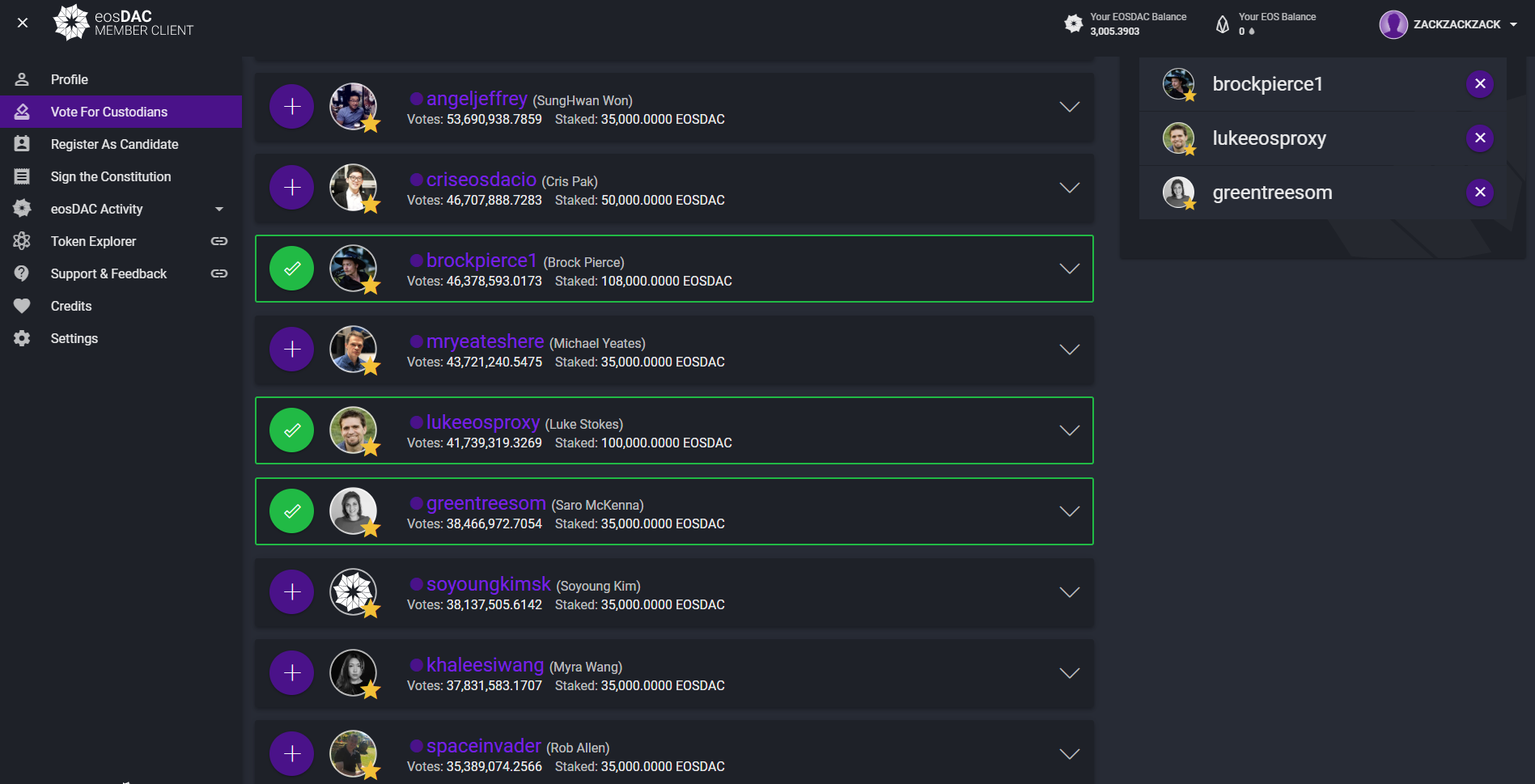Open the Credits page
Viewport: 1535px width, 784px height.
(121, 306)
